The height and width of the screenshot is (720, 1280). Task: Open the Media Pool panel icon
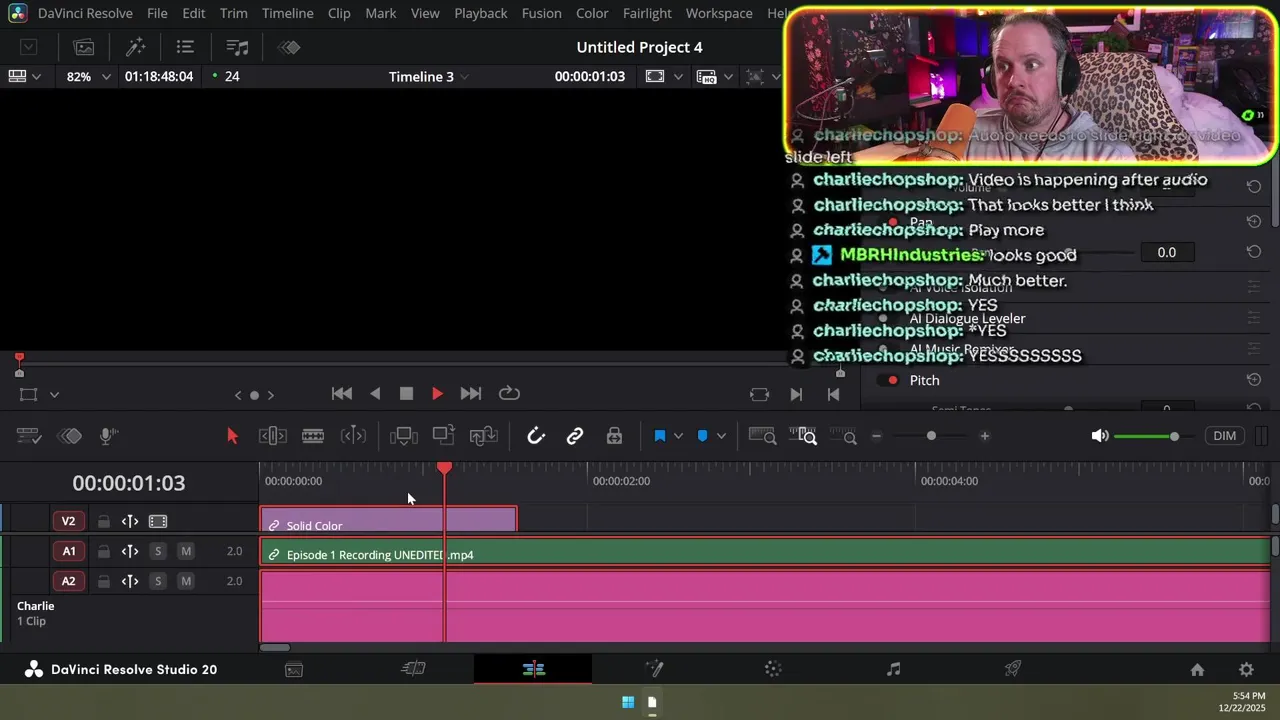coord(84,47)
